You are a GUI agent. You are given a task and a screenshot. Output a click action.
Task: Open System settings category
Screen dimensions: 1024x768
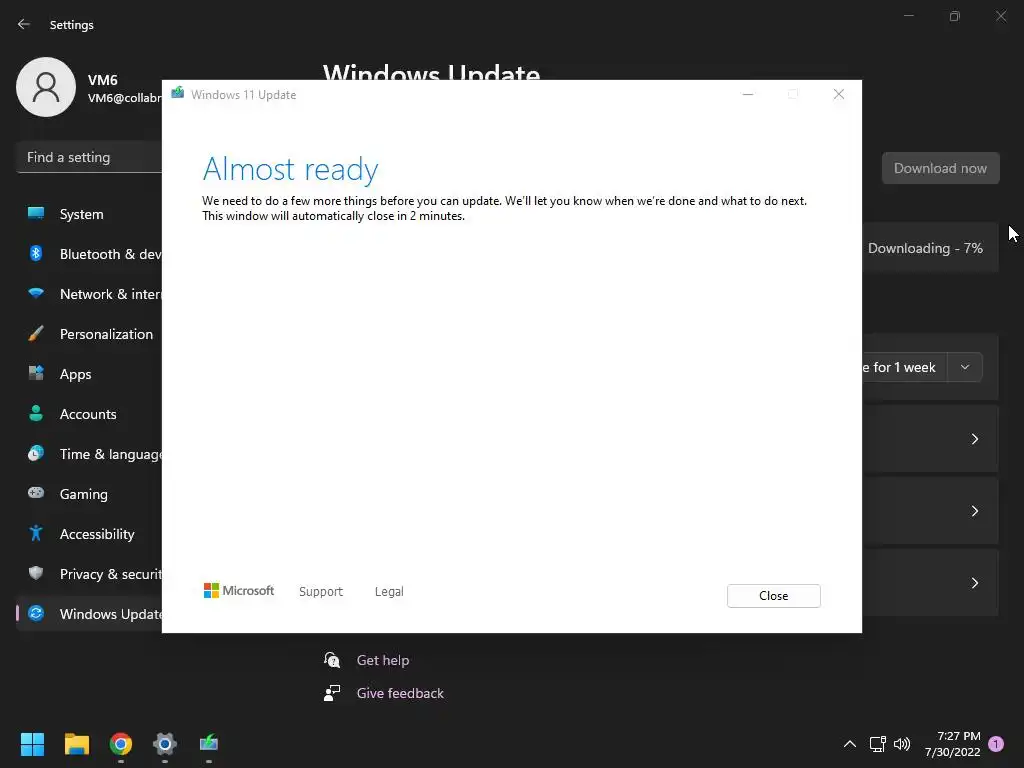pyautogui.click(x=89, y=214)
